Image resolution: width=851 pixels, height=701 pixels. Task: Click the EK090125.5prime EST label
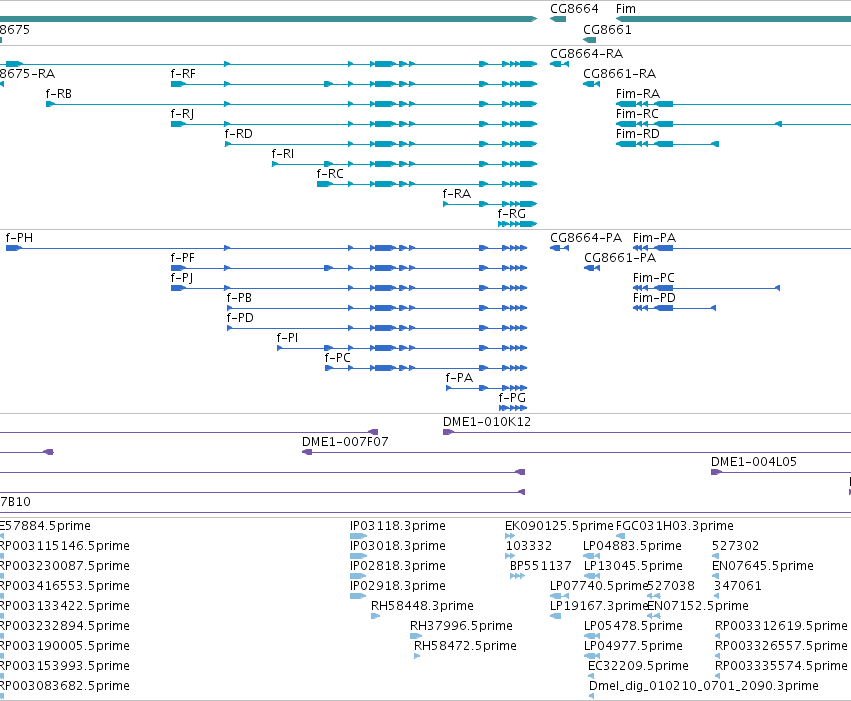[559, 526]
